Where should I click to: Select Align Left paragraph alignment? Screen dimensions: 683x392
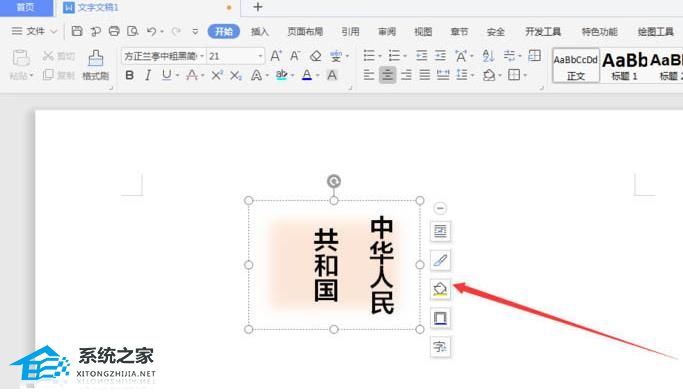click(x=369, y=75)
